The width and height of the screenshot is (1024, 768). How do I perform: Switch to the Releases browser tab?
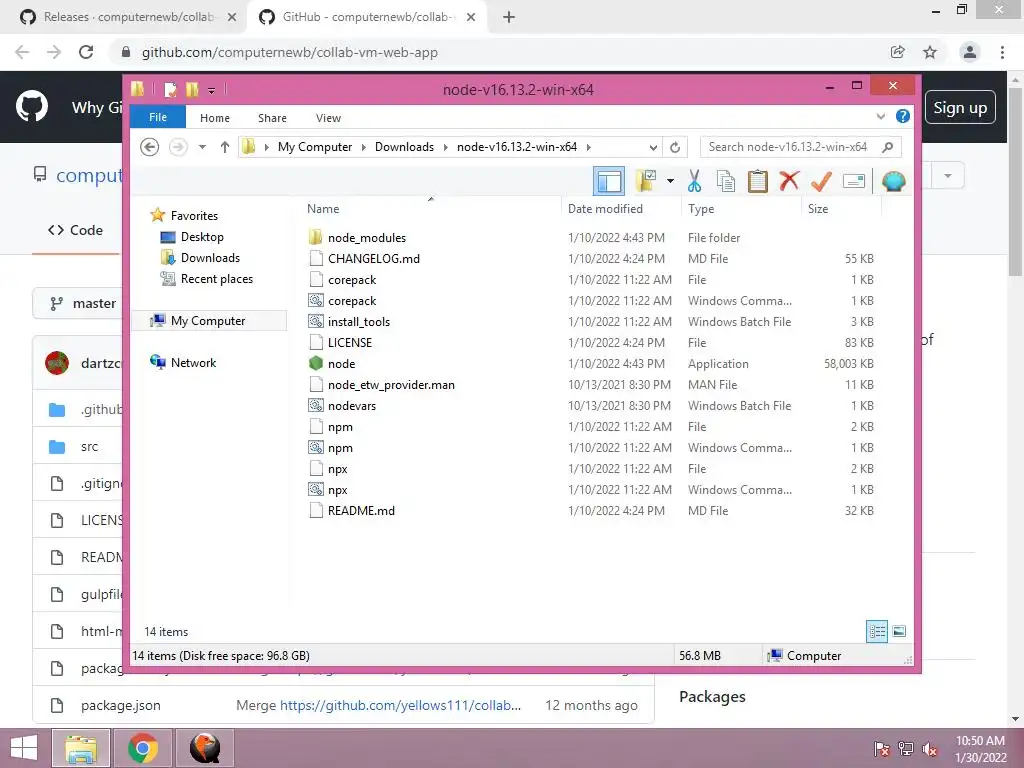click(128, 17)
